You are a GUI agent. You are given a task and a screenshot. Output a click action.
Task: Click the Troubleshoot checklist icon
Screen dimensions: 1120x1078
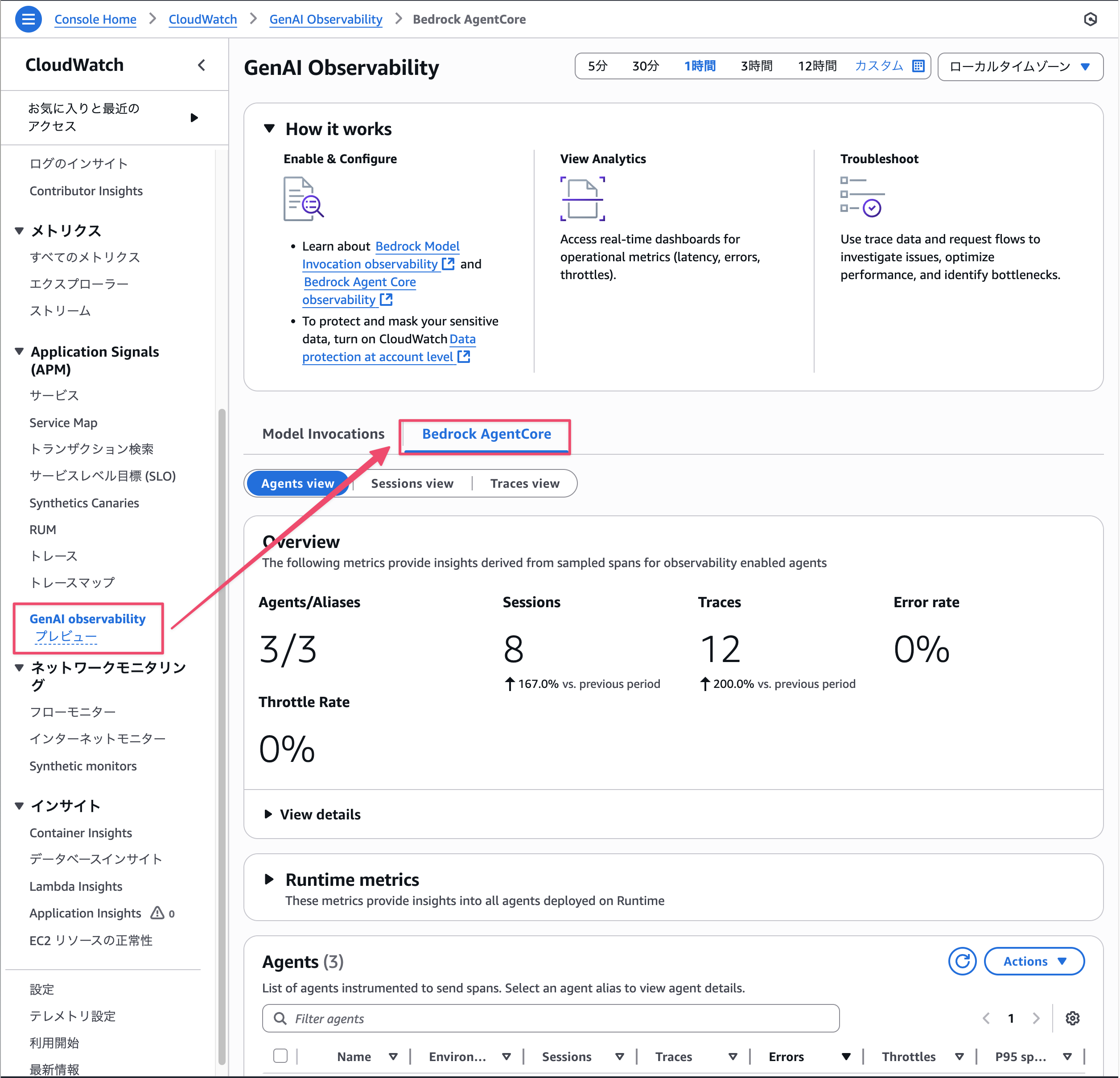click(862, 197)
